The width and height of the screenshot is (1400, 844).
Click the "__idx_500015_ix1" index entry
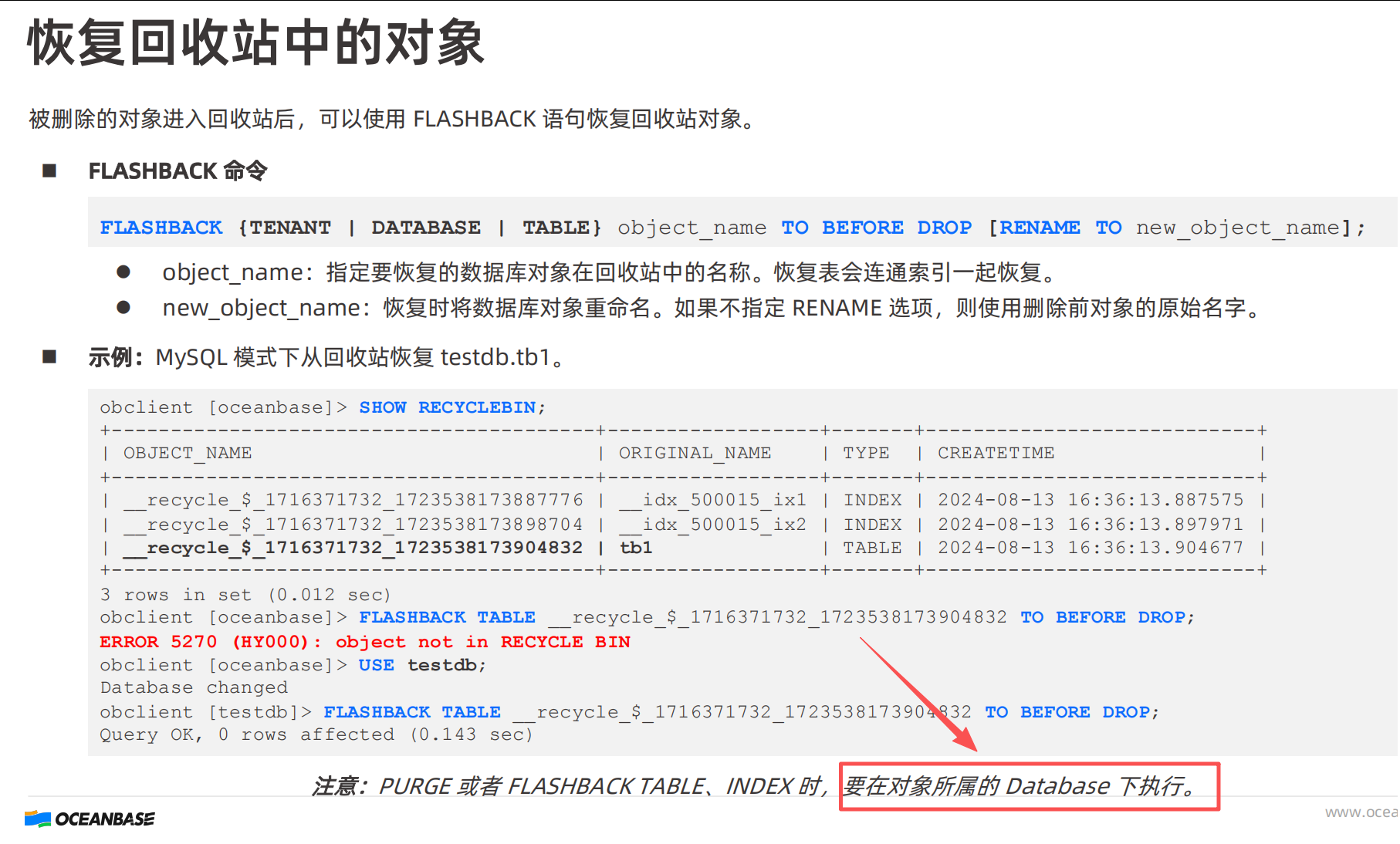click(x=712, y=500)
